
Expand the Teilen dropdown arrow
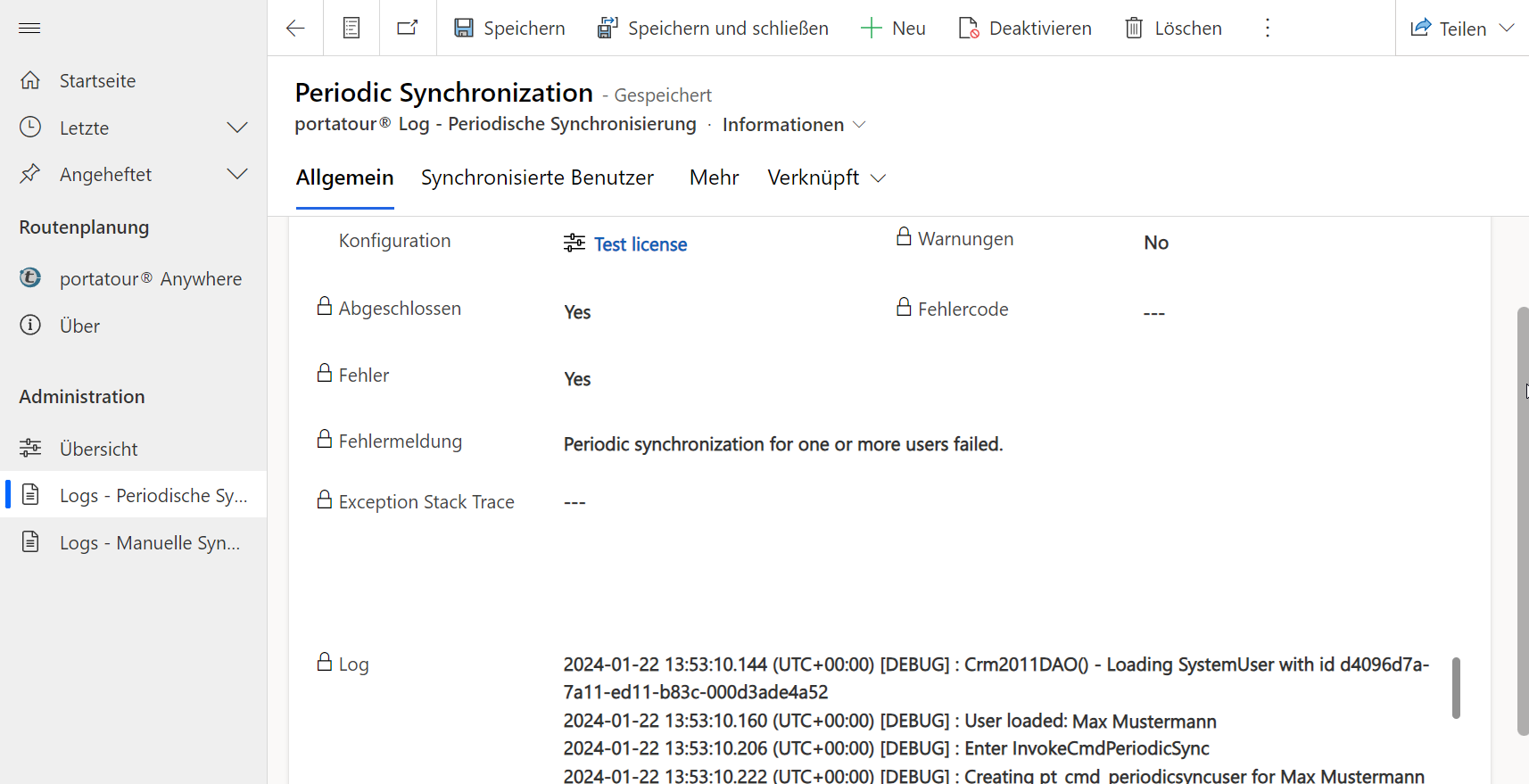[1507, 29]
